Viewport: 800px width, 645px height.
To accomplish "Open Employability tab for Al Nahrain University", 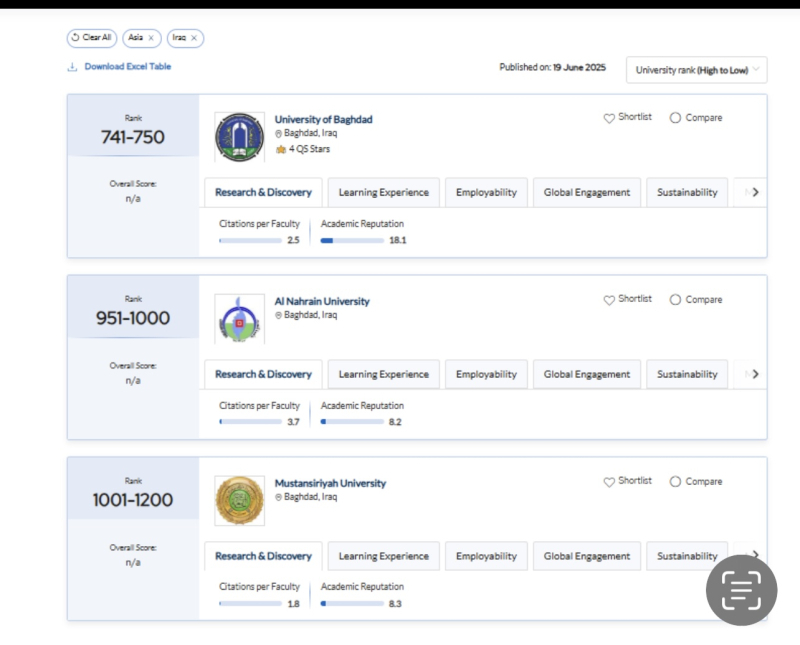I will click(x=486, y=374).
